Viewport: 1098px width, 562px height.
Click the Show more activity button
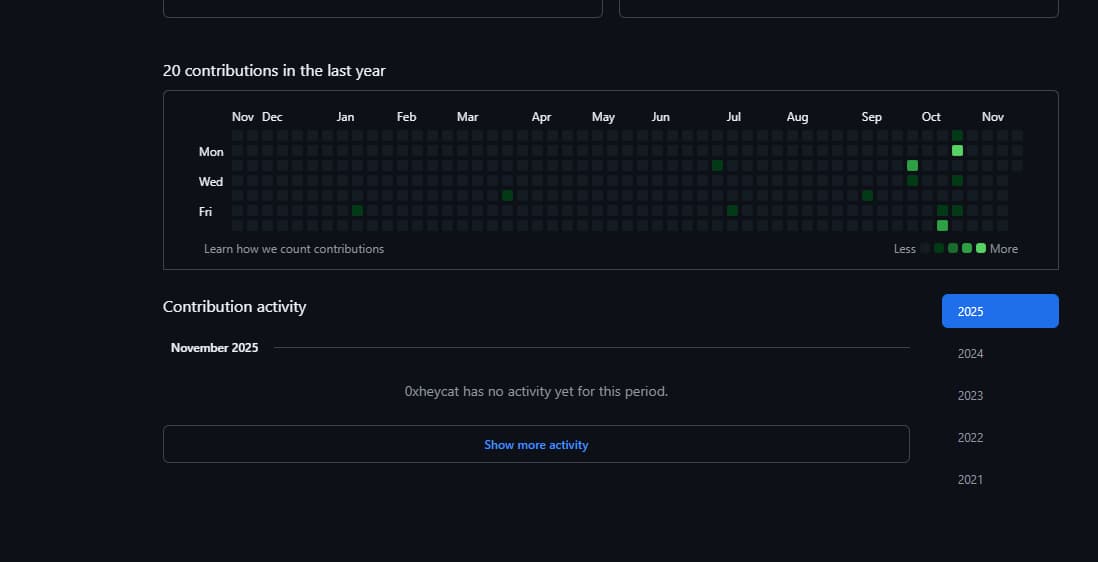(536, 445)
